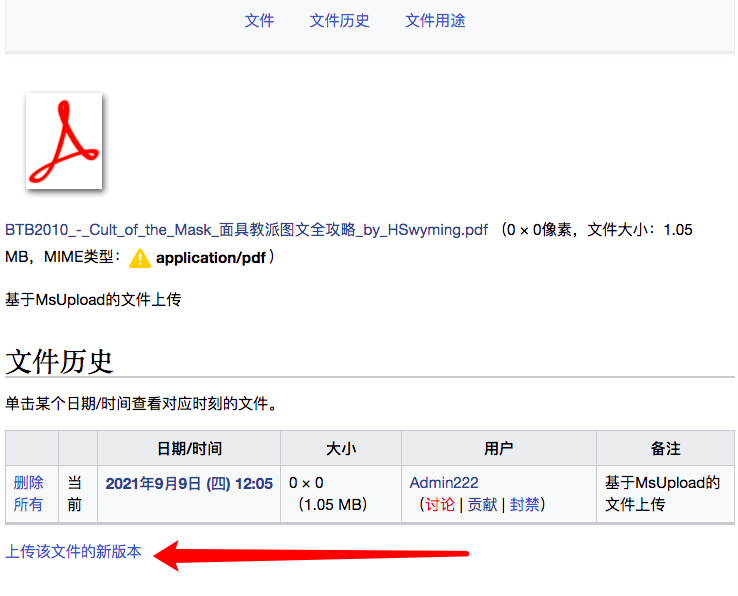Open the red 讨论 link for Admin222
738x596 pixels.
[x=440, y=505]
